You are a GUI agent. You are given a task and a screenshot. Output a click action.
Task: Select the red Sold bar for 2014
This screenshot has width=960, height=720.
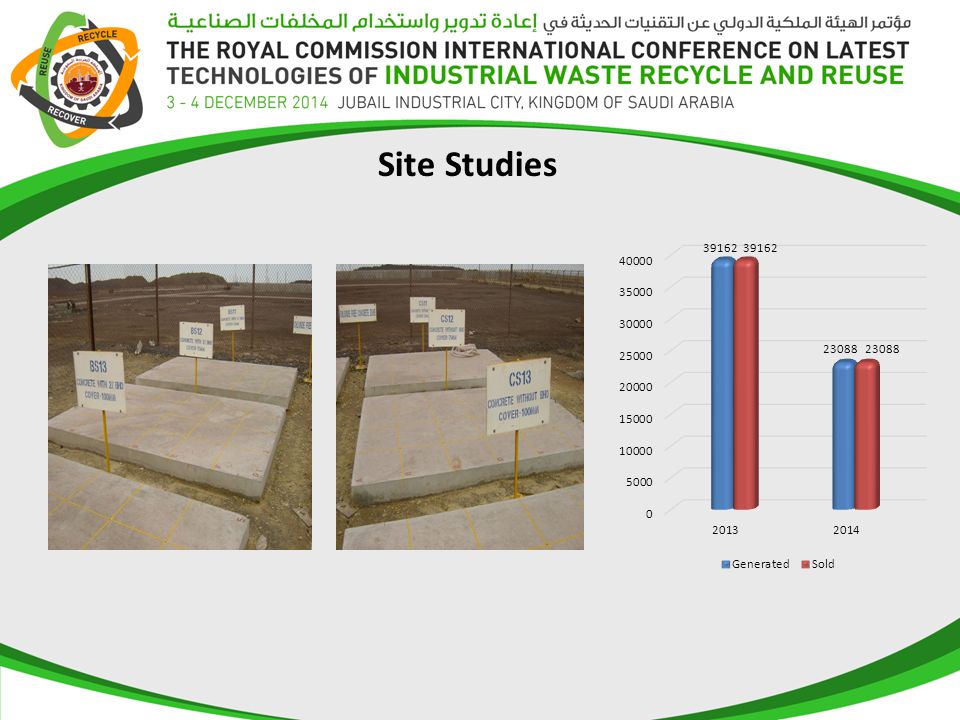pos(867,435)
